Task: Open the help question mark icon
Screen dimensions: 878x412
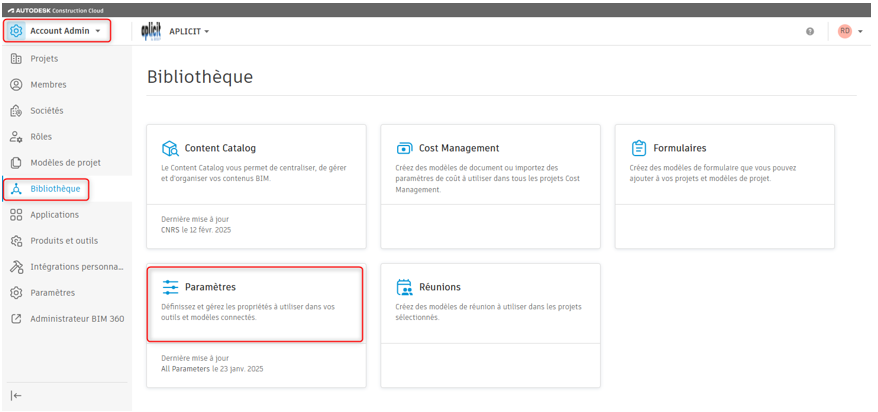Action: point(809,31)
